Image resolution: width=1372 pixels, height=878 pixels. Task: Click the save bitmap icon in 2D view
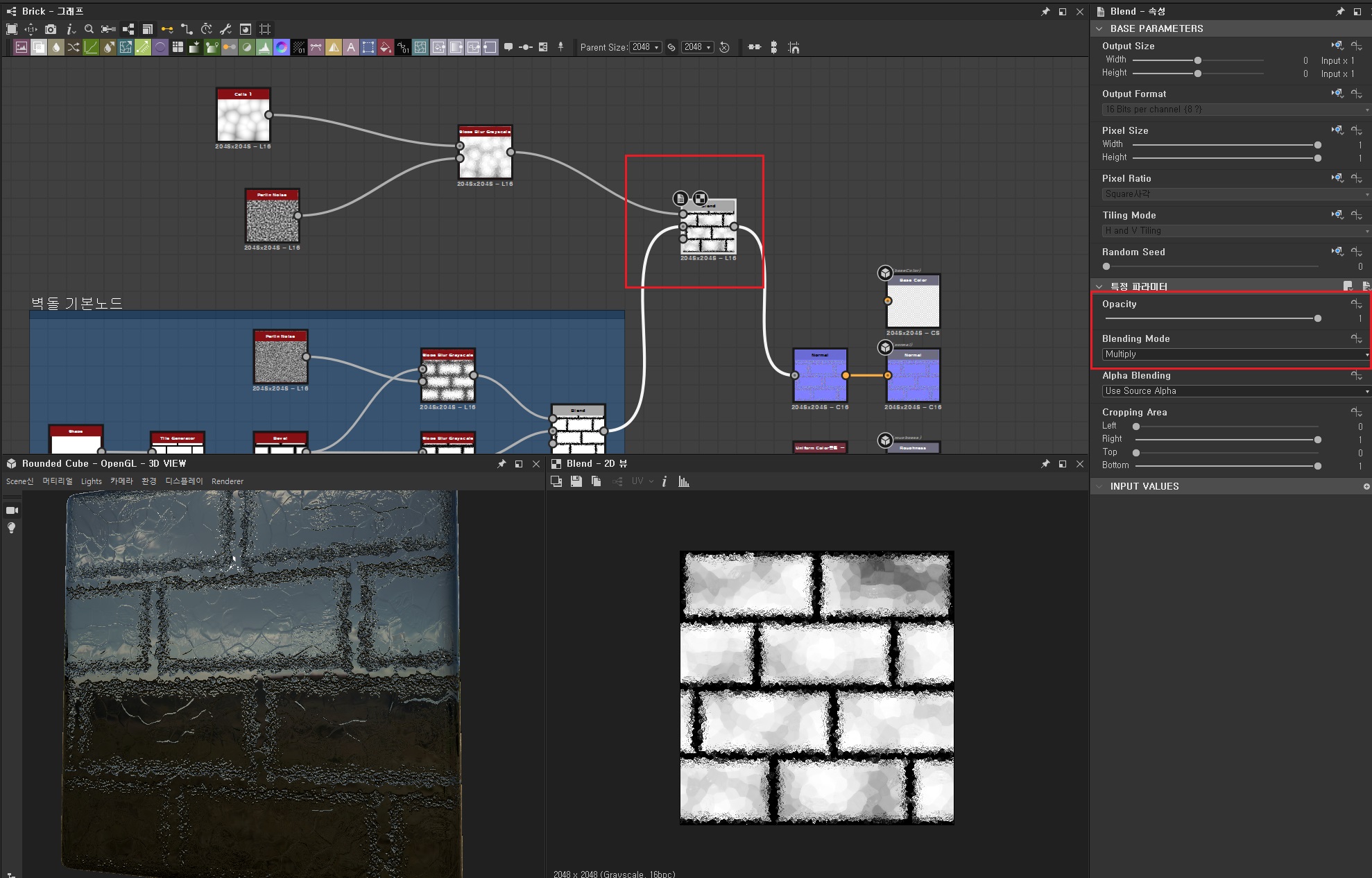pyautogui.click(x=576, y=481)
